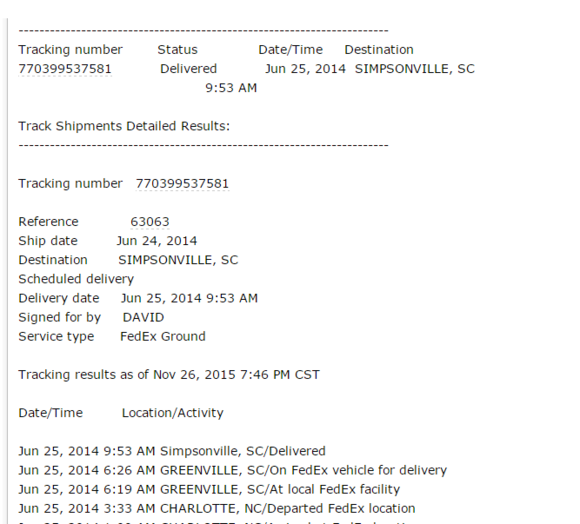This screenshot has width=580, height=524.
Task: Click the 9:53 AM time under summary Date/Time
Action: tap(231, 88)
